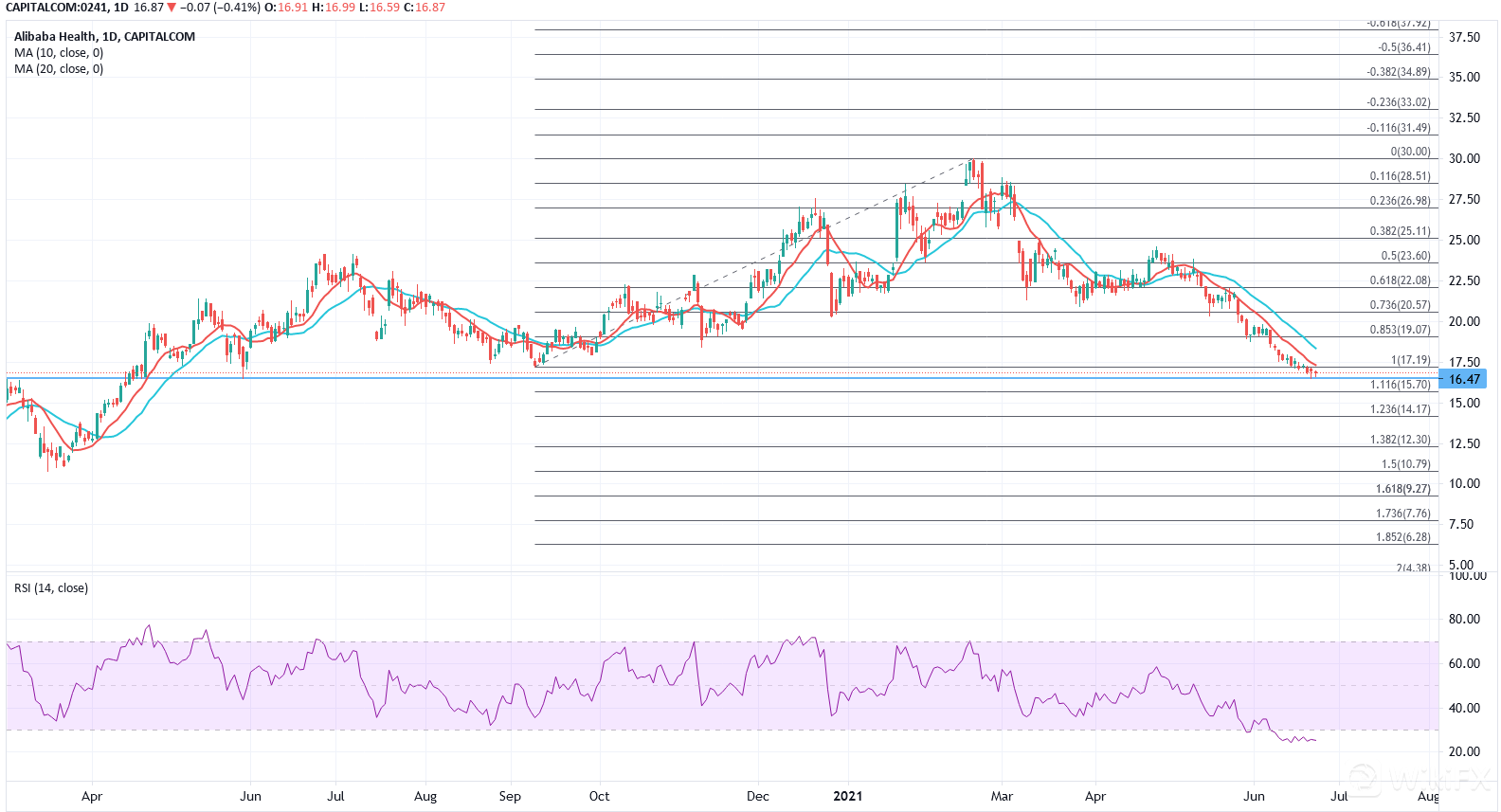Select the MA (10, close, 0) indicator label
This screenshot has height=812, width=1501.
click(x=59, y=53)
